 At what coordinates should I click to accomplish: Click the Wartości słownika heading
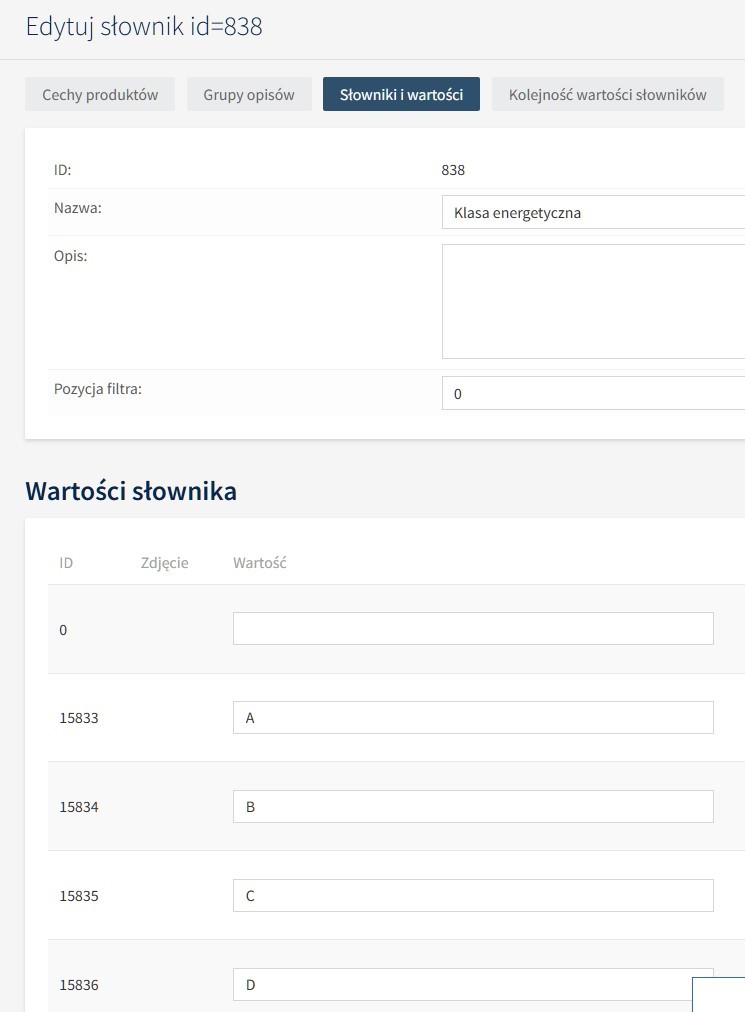131,491
